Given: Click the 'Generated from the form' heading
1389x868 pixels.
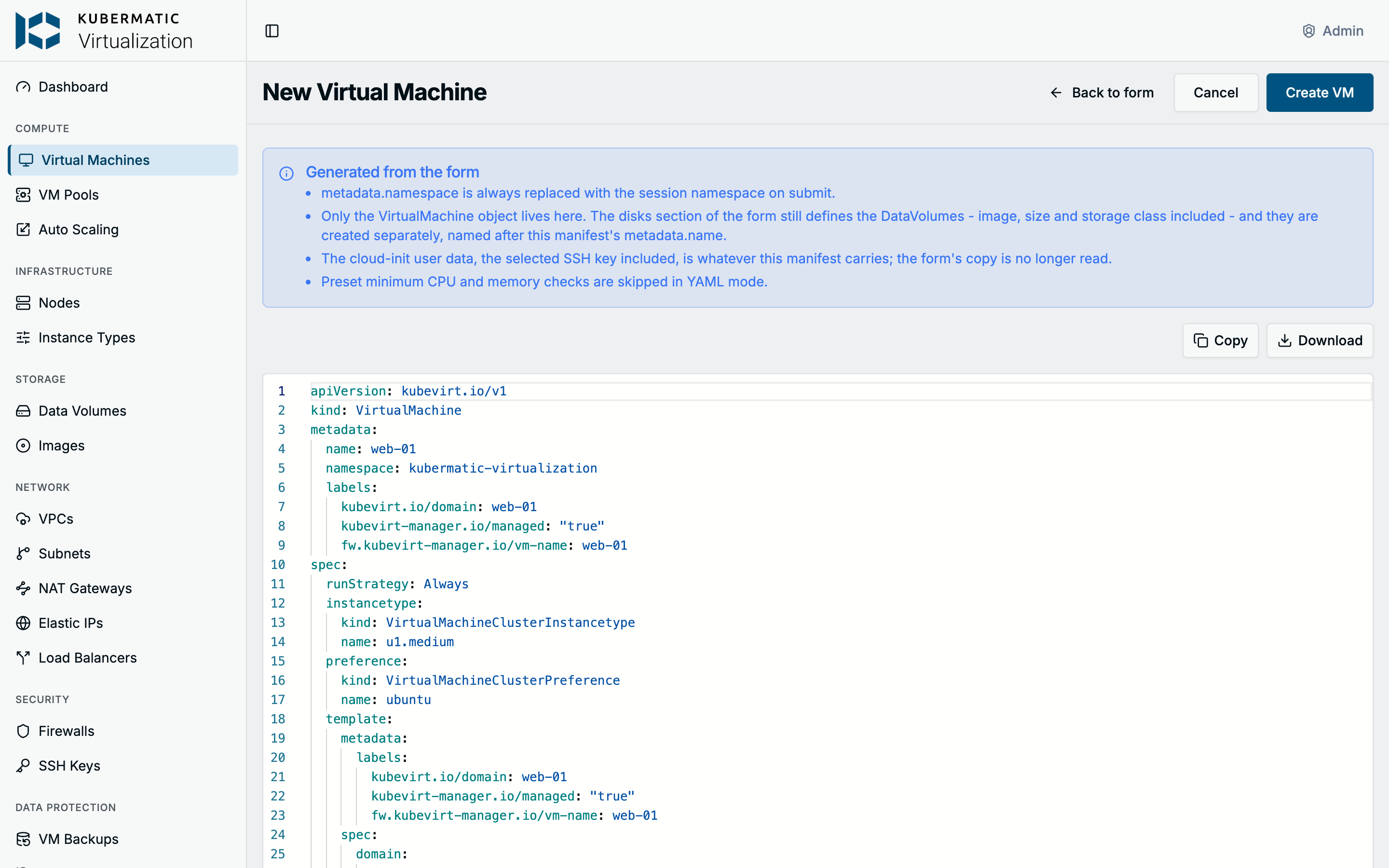Looking at the screenshot, I should coord(392,172).
